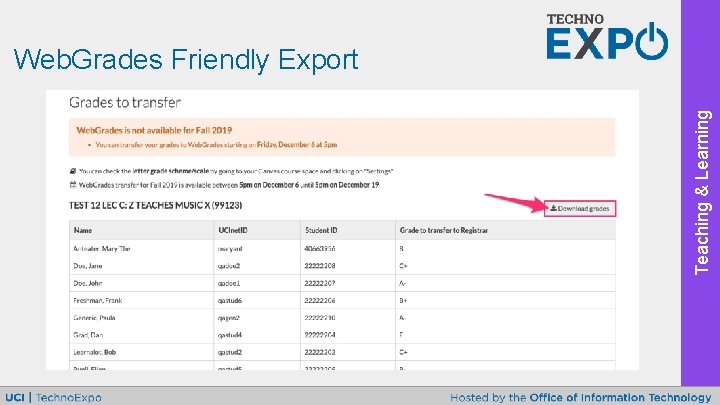The width and height of the screenshot is (720, 405).
Task: Click student ID 22222204
Action: click(320, 335)
